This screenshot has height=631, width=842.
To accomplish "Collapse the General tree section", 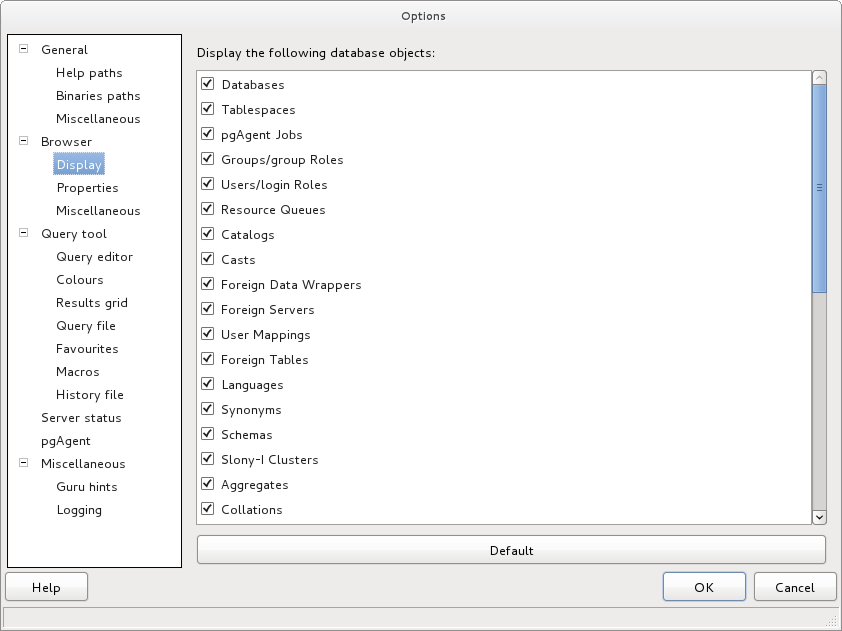I will 24,49.
